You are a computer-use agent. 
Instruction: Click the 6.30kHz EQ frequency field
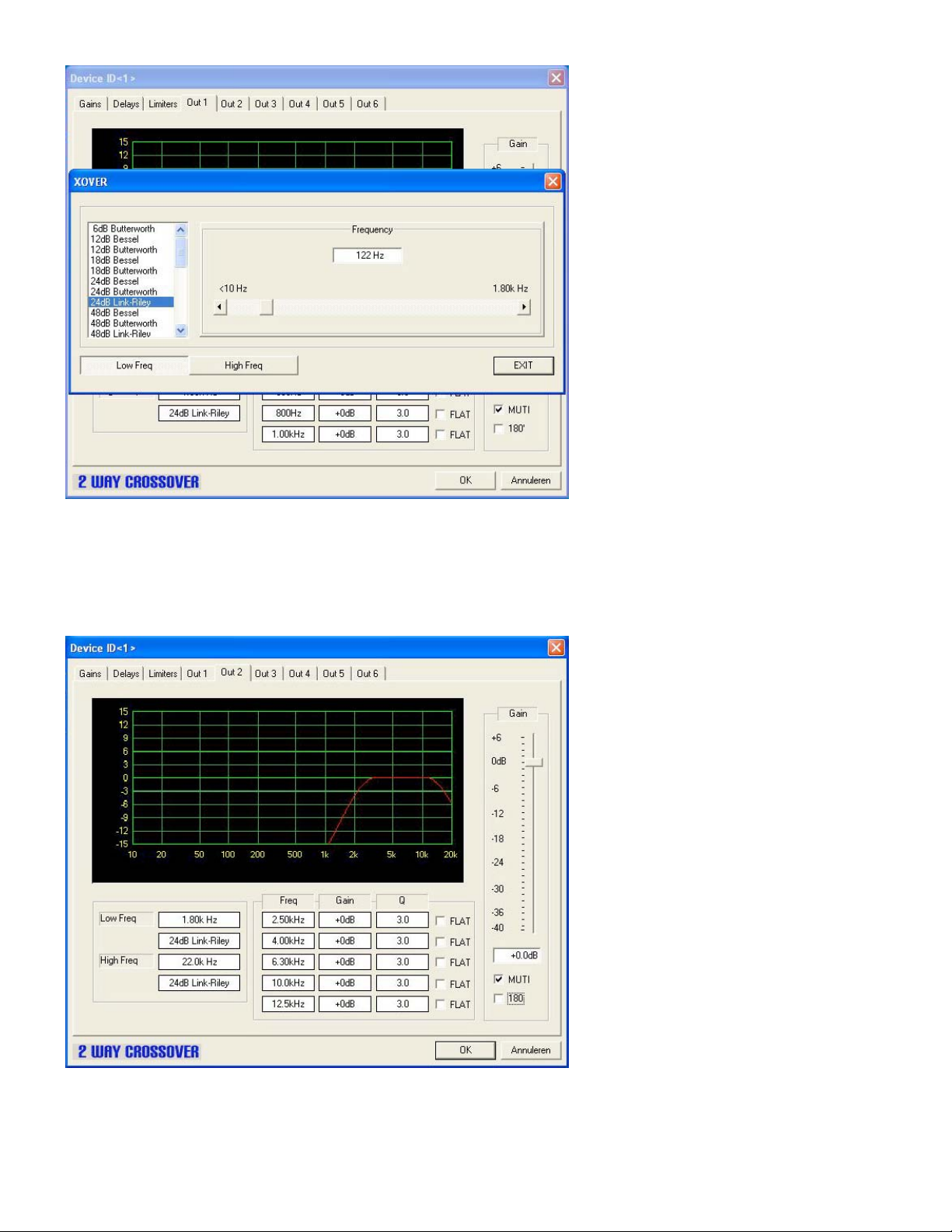tap(288, 962)
